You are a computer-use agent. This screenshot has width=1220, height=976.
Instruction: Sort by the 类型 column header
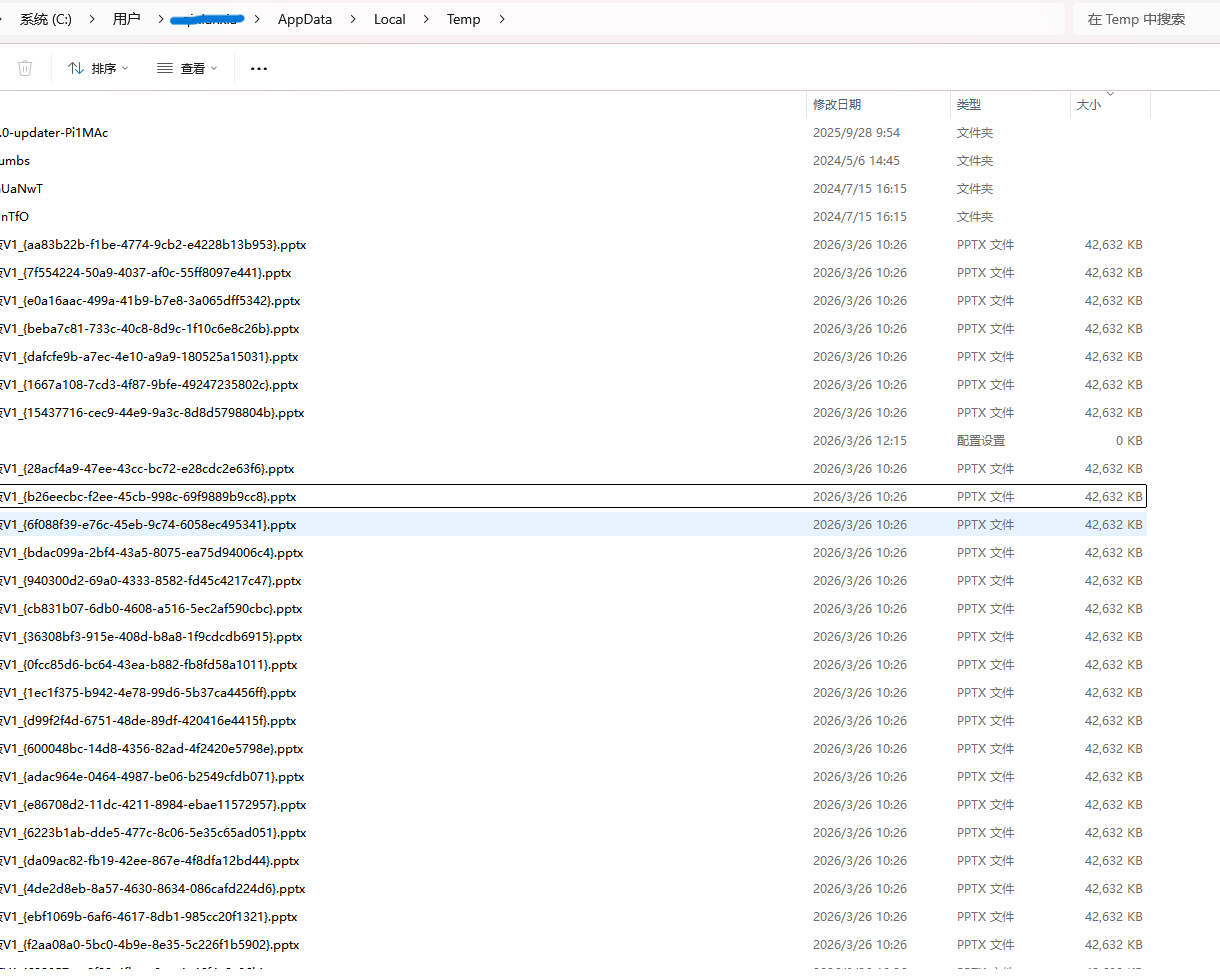click(x=1010, y=104)
